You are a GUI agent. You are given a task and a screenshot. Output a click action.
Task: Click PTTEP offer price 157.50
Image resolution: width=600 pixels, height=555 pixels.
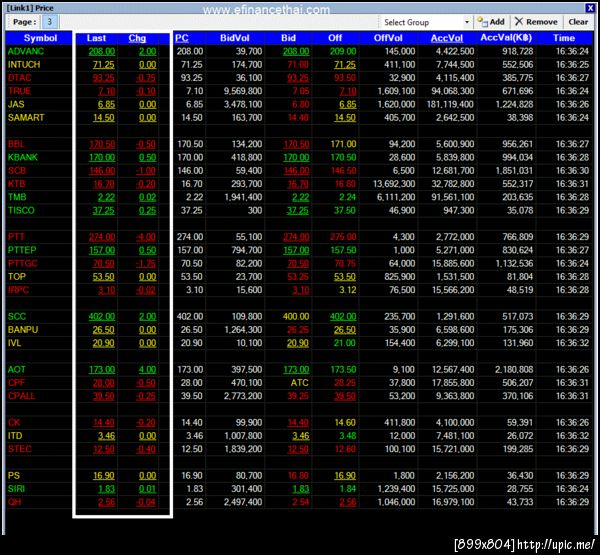coord(343,250)
